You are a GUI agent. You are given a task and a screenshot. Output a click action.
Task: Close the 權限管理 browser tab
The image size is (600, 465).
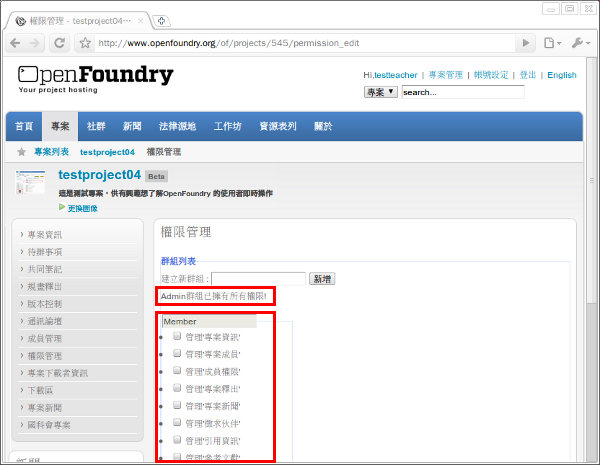(140, 21)
